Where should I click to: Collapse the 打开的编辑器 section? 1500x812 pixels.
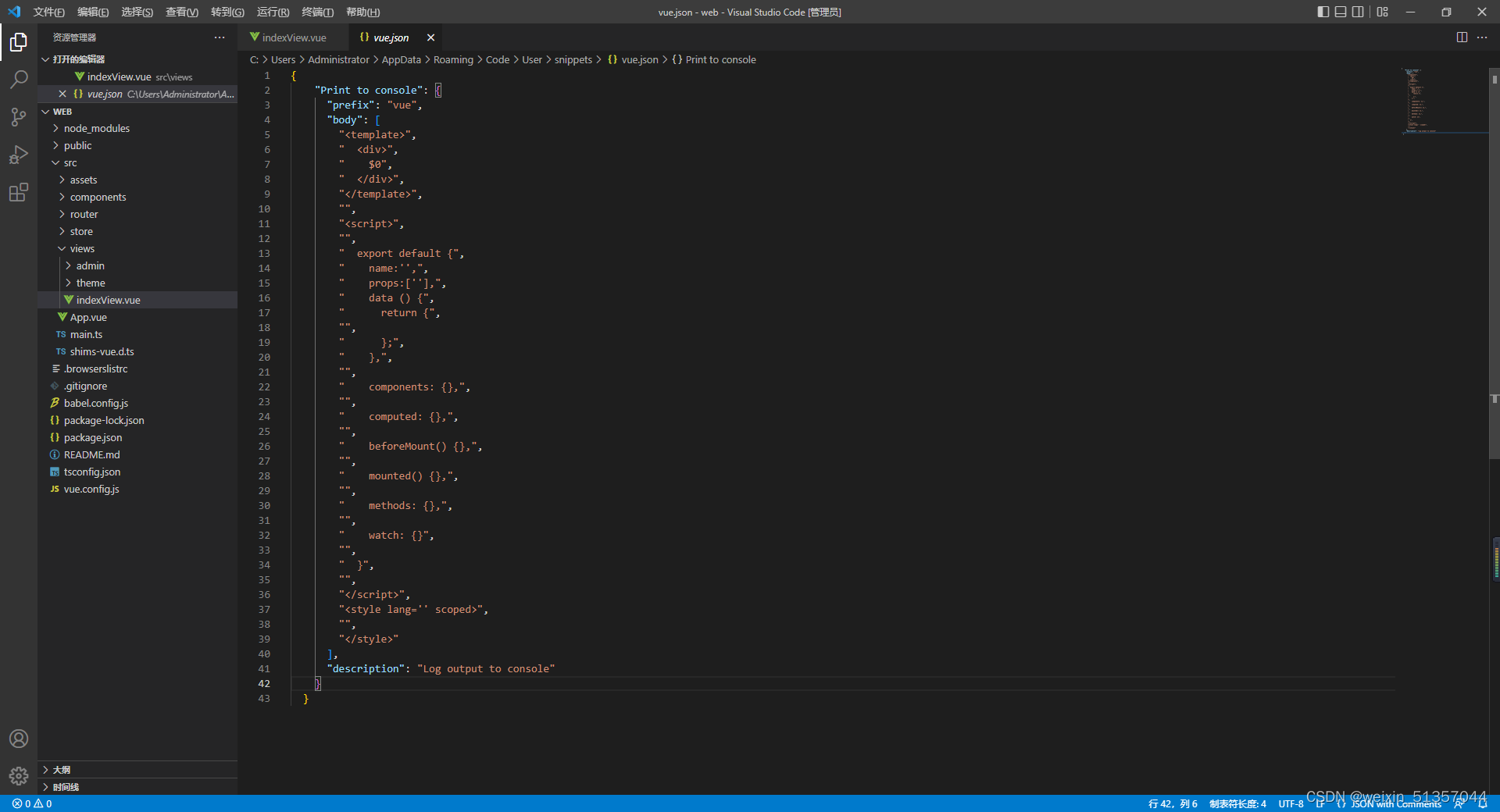click(x=137, y=59)
